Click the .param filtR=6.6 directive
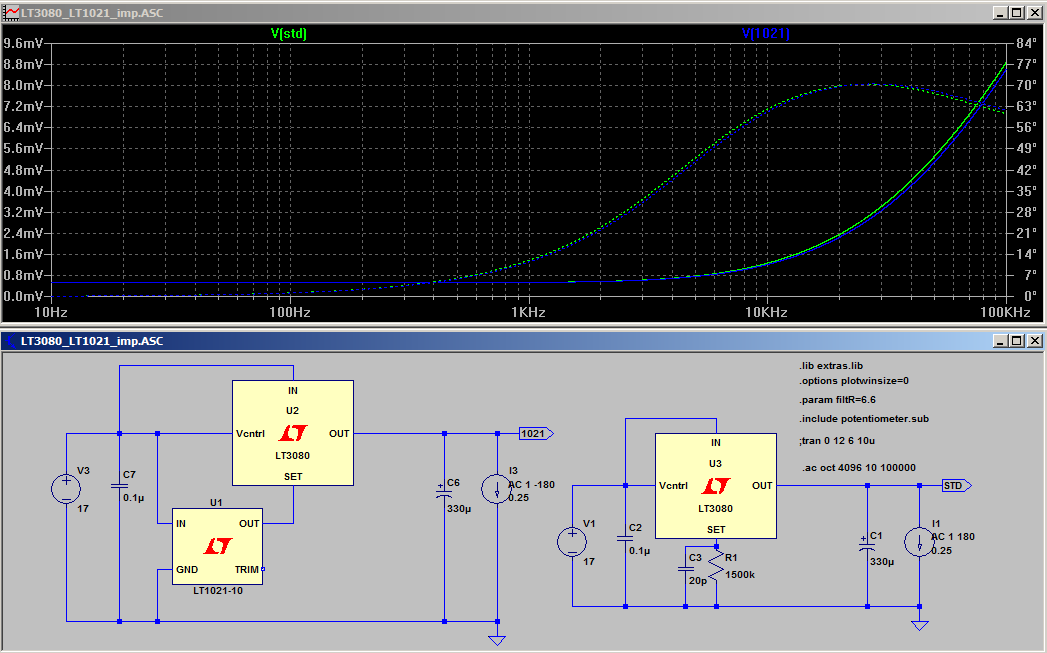Image resolution: width=1047 pixels, height=653 pixels. pos(837,399)
